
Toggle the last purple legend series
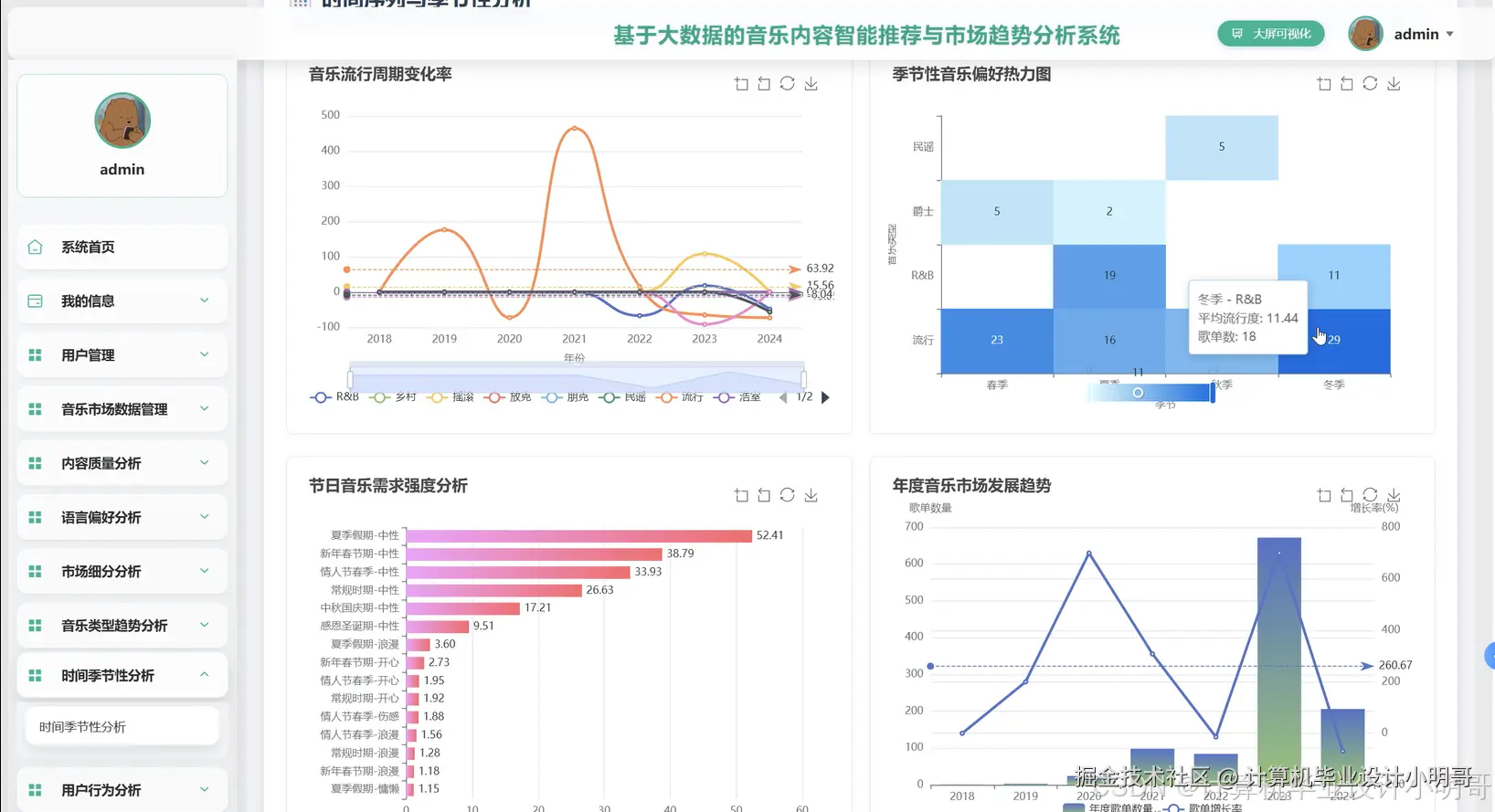[737, 397]
